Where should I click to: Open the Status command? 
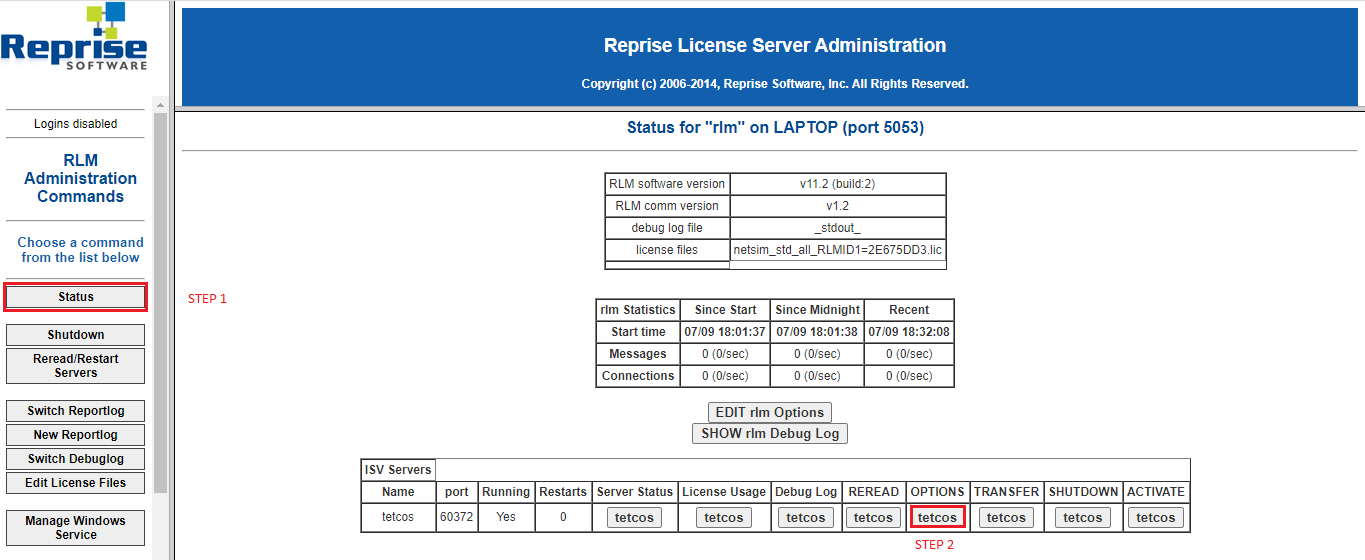[x=76, y=297]
